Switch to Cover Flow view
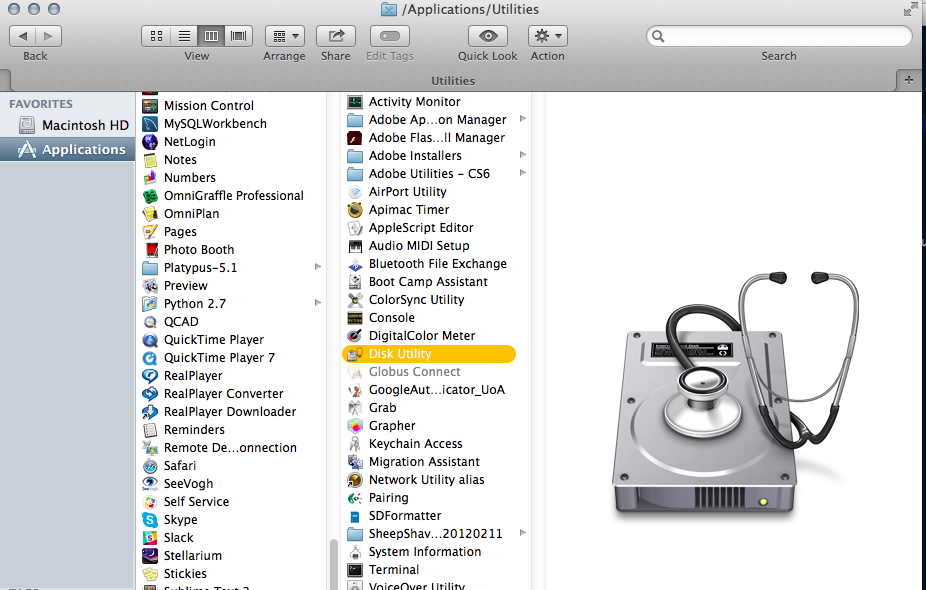The image size is (926, 590). [x=239, y=36]
